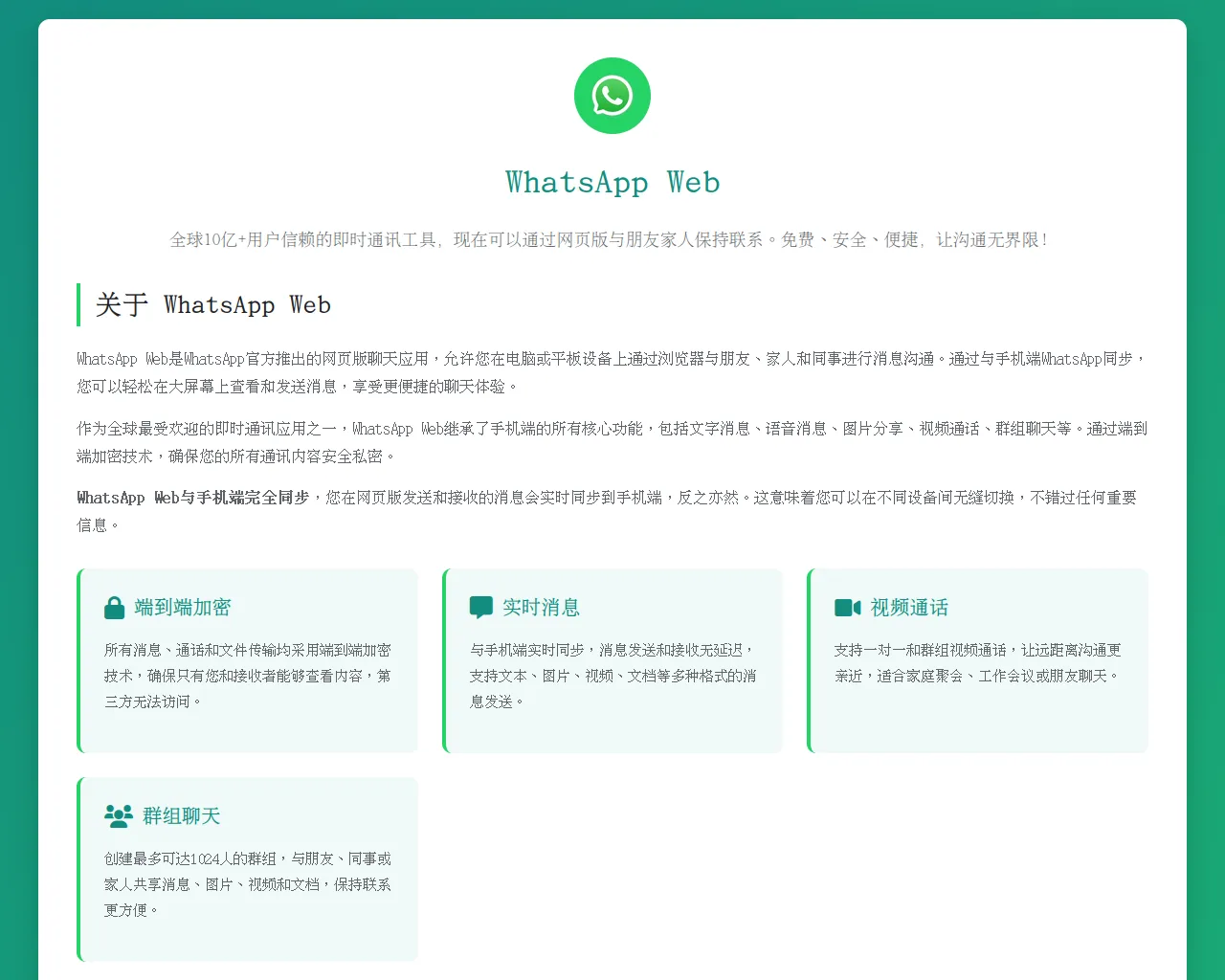Click the description starting 创建最多可达1024人的群组
This screenshot has width=1225, height=980.
pos(248,884)
